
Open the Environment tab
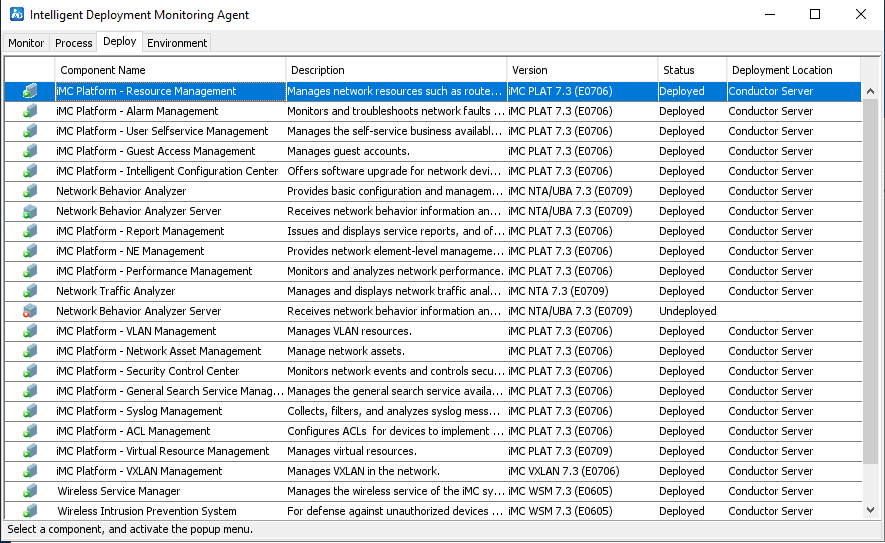click(177, 43)
